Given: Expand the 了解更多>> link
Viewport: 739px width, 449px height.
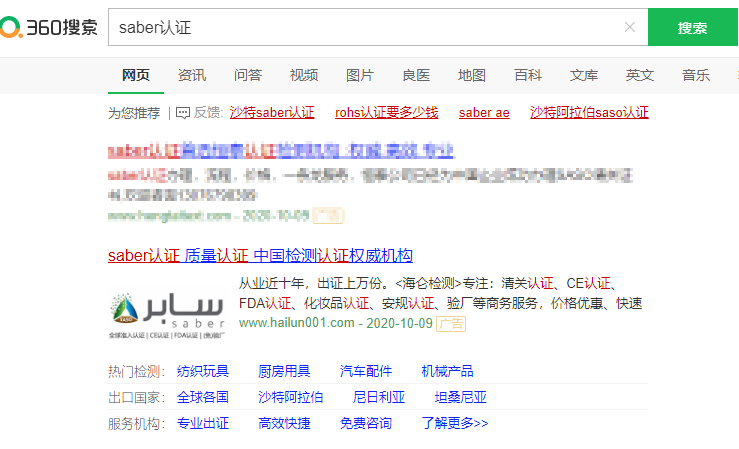Looking at the screenshot, I should click(454, 423).
